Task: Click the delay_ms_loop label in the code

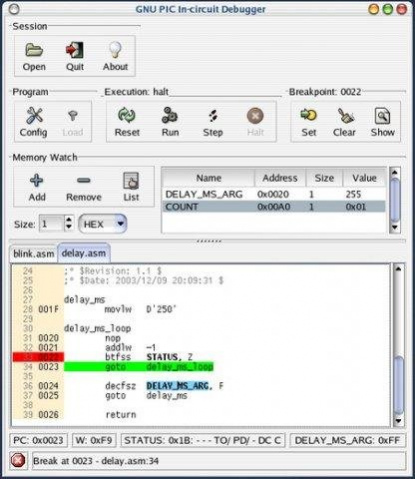Action: (x=97, y=328)
